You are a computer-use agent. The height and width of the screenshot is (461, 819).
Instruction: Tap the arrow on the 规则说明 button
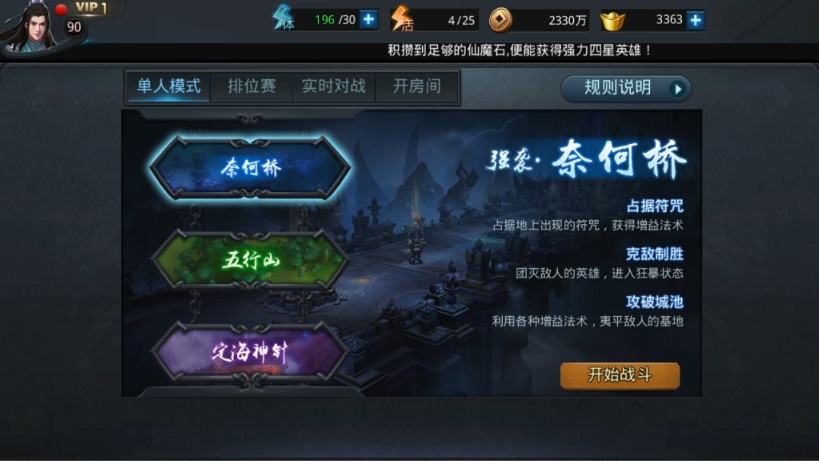click(677, 89)
